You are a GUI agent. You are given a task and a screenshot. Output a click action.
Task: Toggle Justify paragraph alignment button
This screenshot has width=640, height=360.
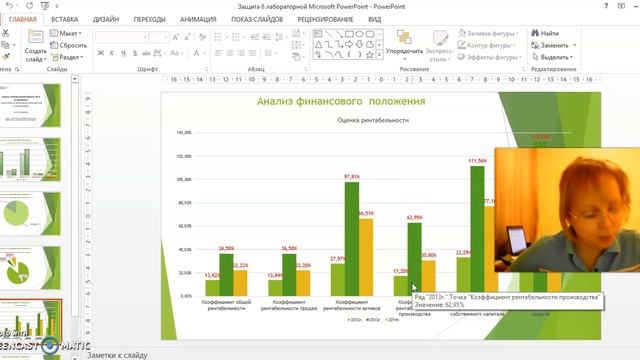[253, 53]
